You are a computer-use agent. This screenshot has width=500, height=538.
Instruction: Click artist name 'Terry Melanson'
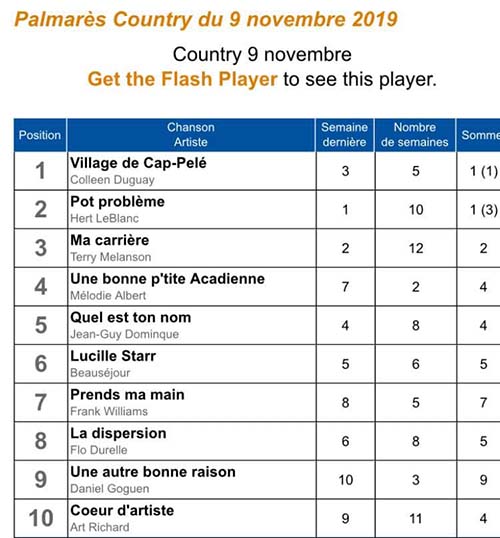[111, 257]
